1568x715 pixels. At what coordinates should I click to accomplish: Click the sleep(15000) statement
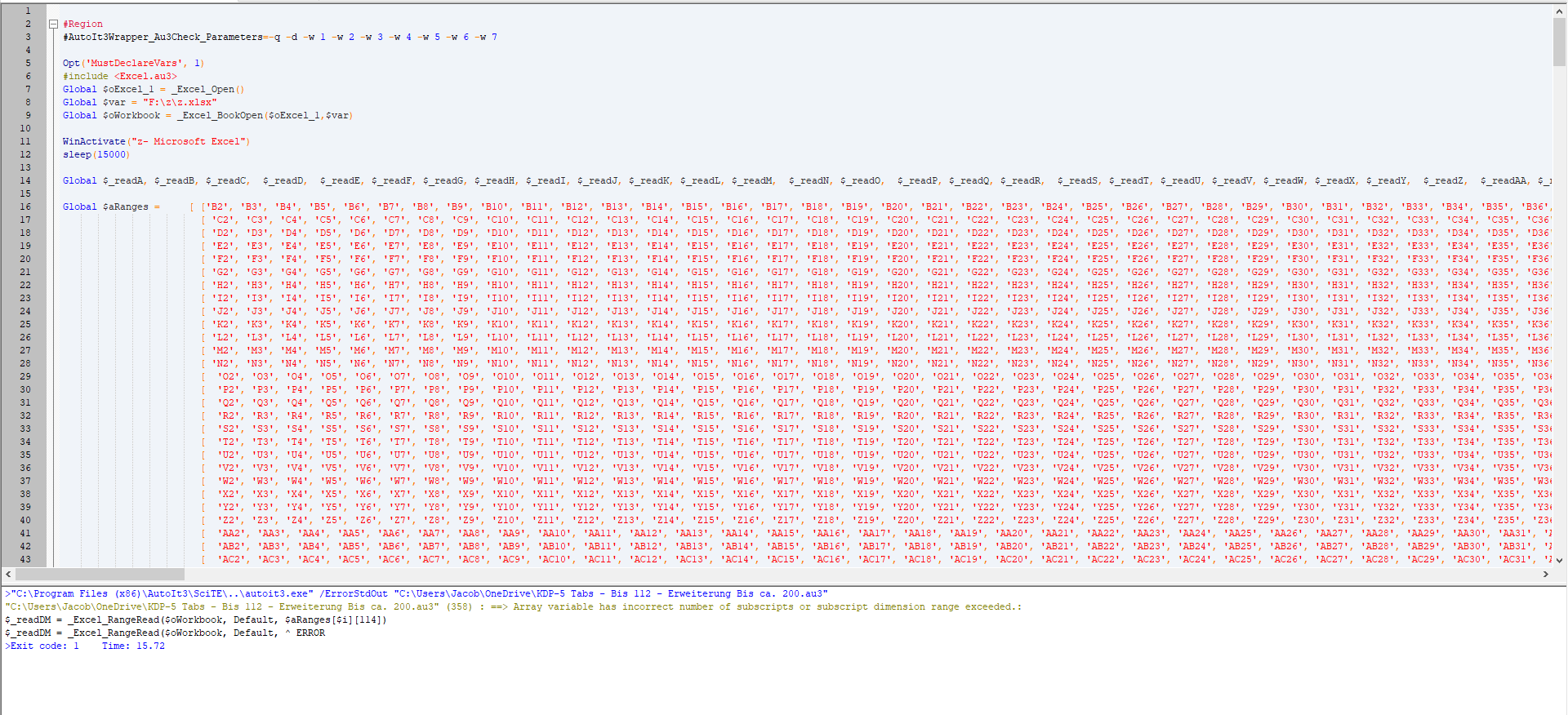[x=96, y=154]
